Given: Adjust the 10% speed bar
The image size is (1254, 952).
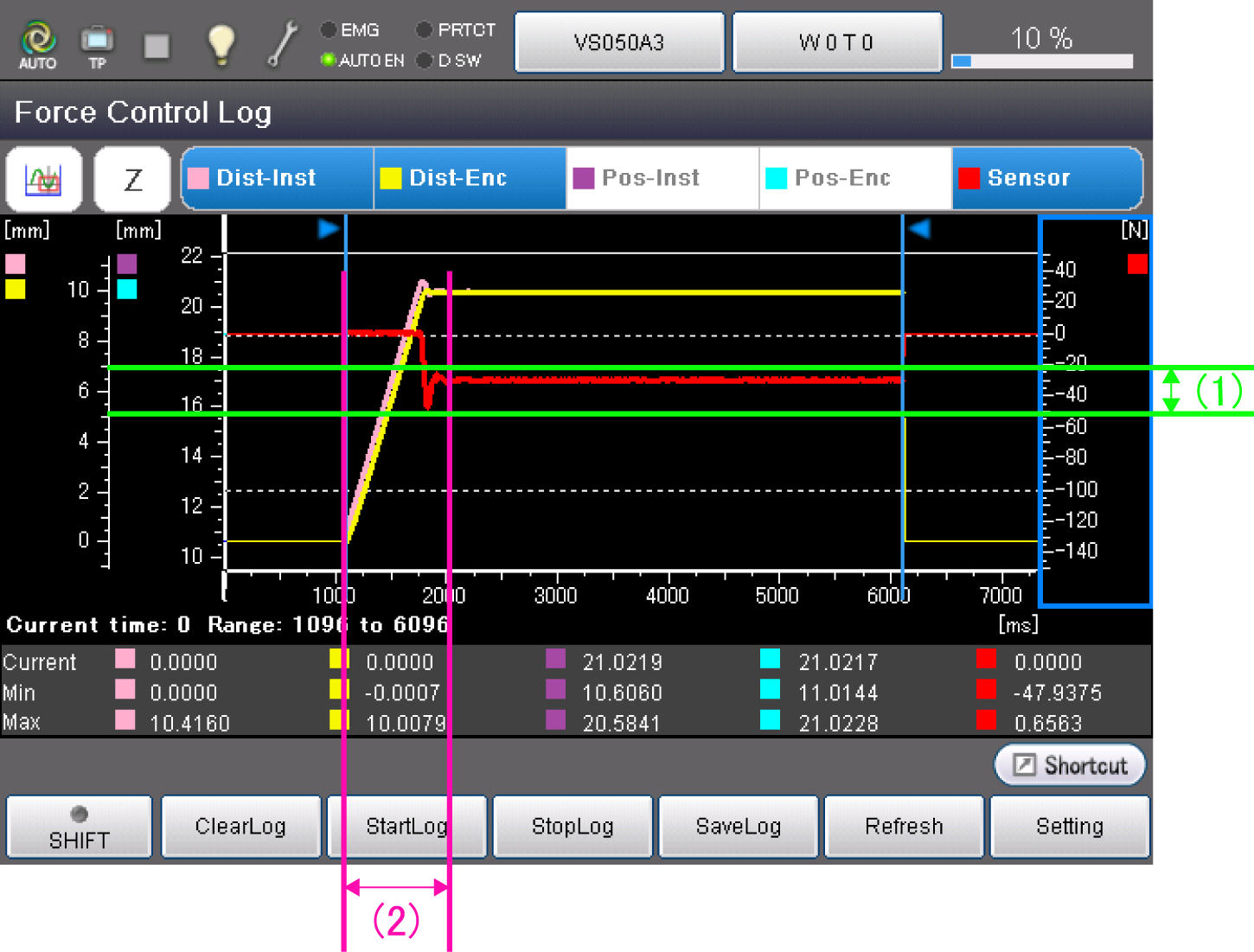Looking at the screenshot, I should pos(1041,61).
